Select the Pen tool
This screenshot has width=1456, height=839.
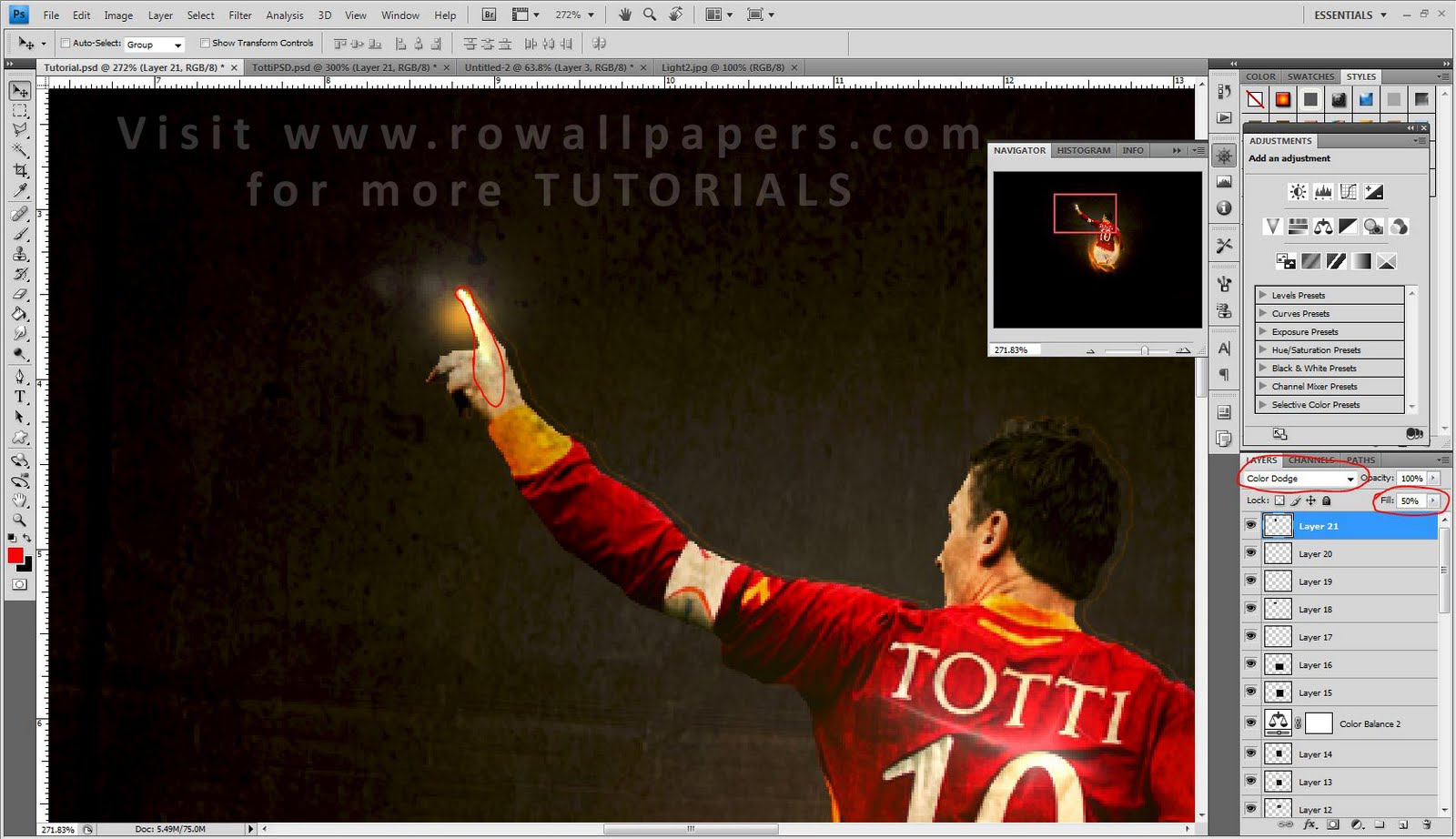point(20,376)
